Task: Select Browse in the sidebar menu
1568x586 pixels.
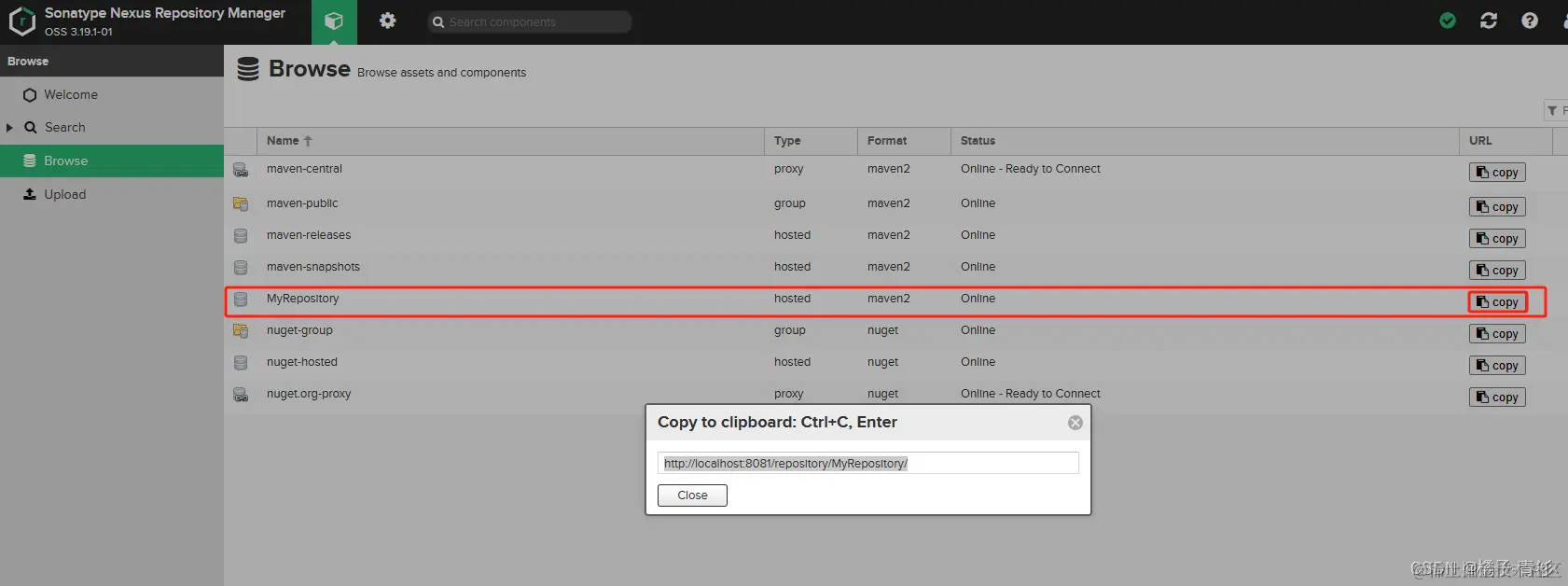Action: click(112, 160)
